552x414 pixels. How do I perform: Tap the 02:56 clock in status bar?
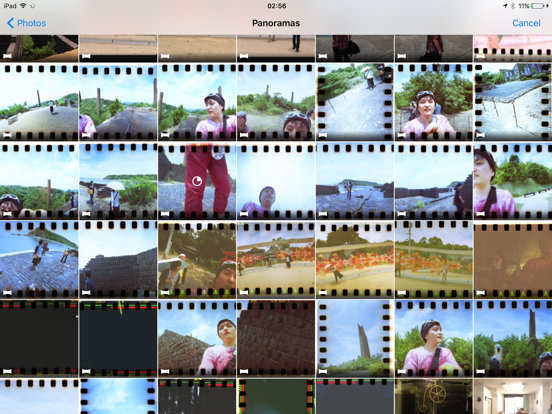(x=276, y=6)
